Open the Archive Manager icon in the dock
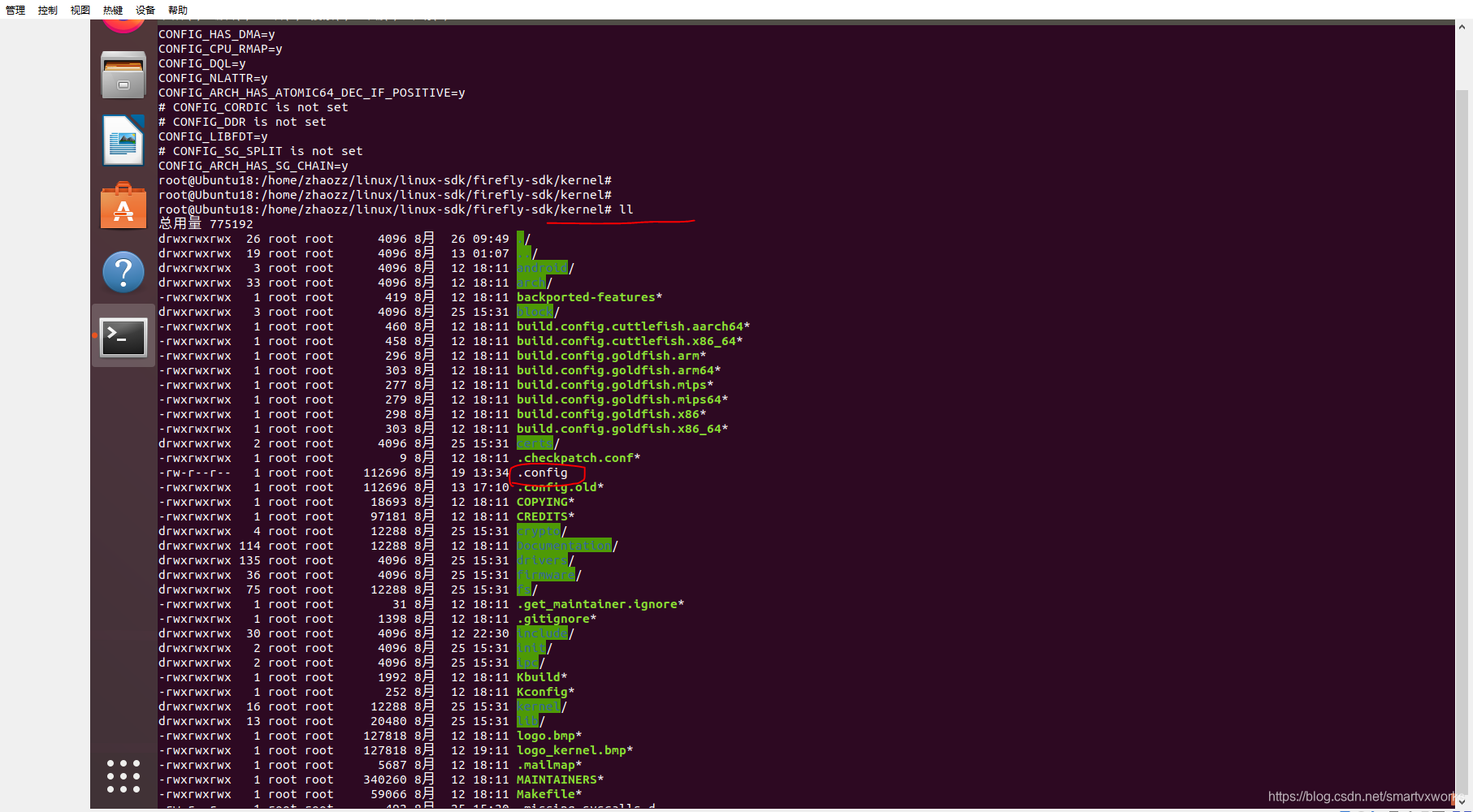 123,75
